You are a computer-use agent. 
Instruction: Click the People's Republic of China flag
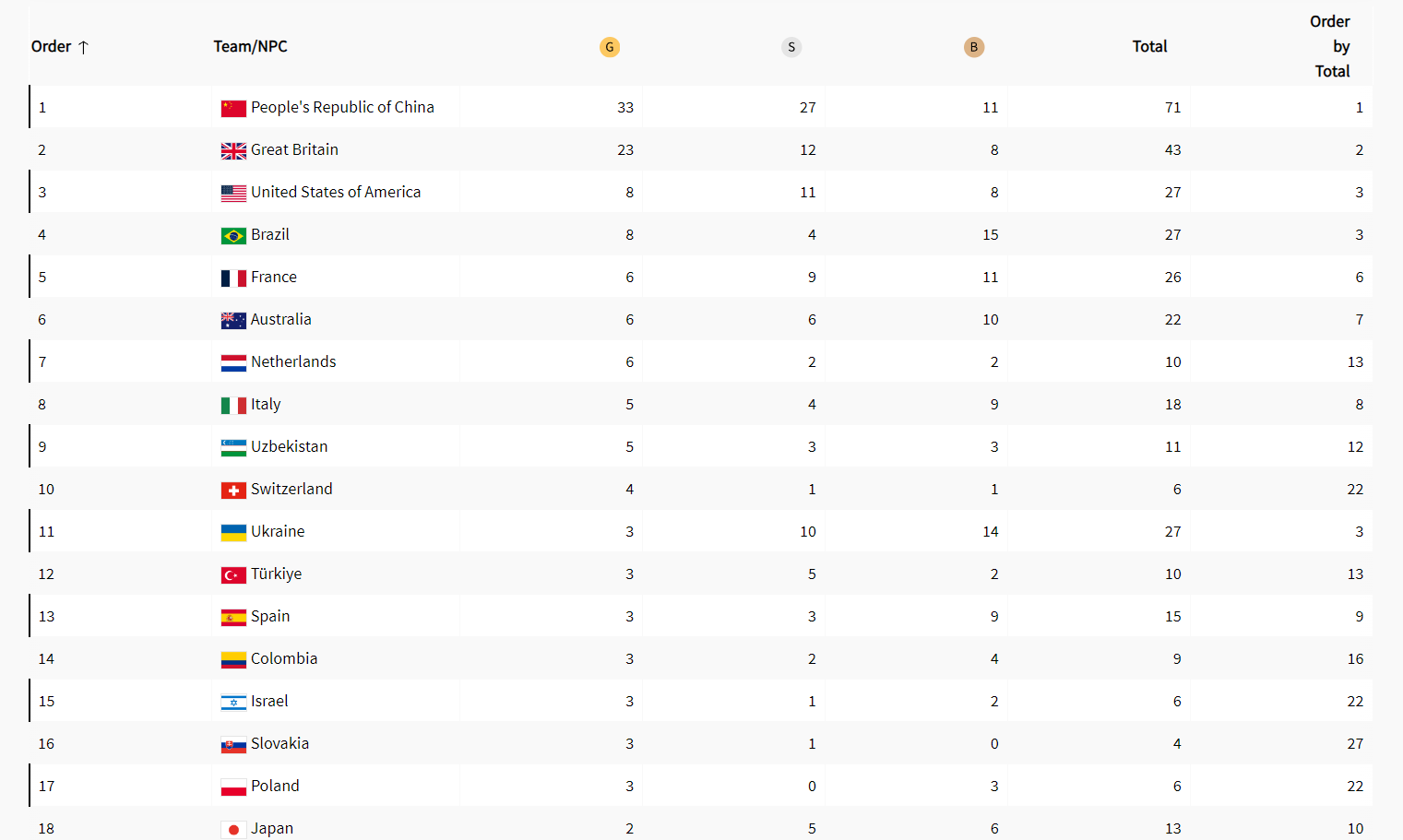pyautogui.click(x=233, y=108)
